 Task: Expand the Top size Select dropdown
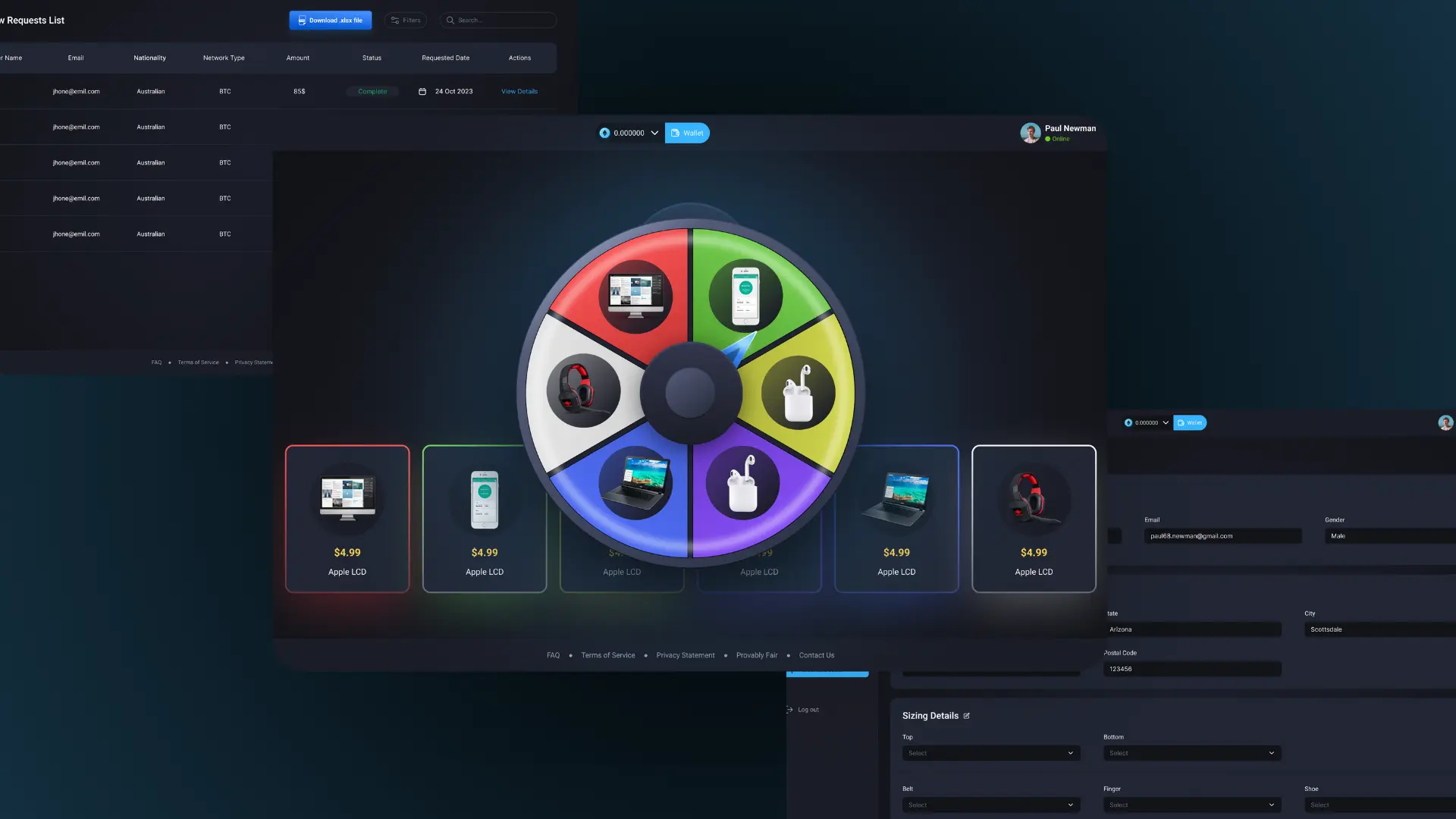(991, 753)
